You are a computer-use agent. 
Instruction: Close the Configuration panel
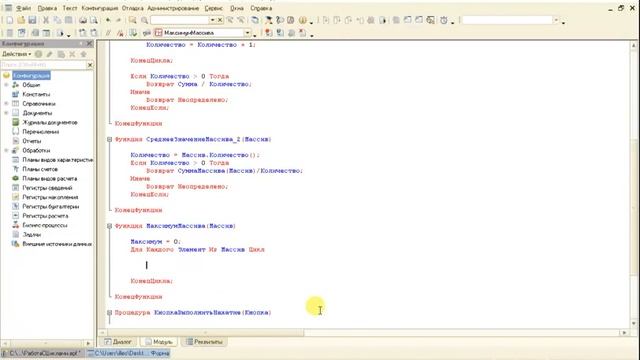(x=90, y=43)
